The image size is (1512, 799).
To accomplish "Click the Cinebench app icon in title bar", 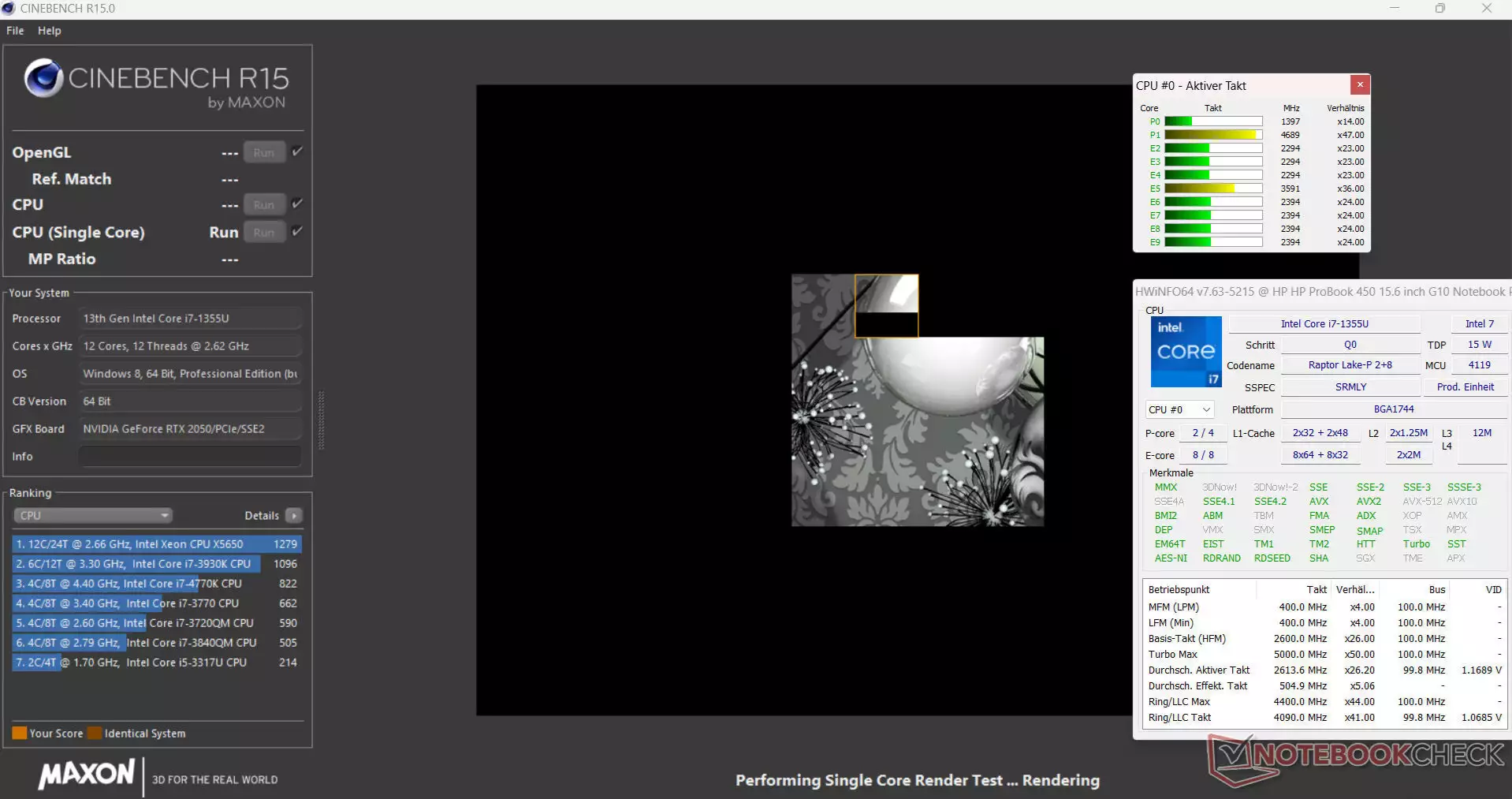I will (x=9, y=9).
